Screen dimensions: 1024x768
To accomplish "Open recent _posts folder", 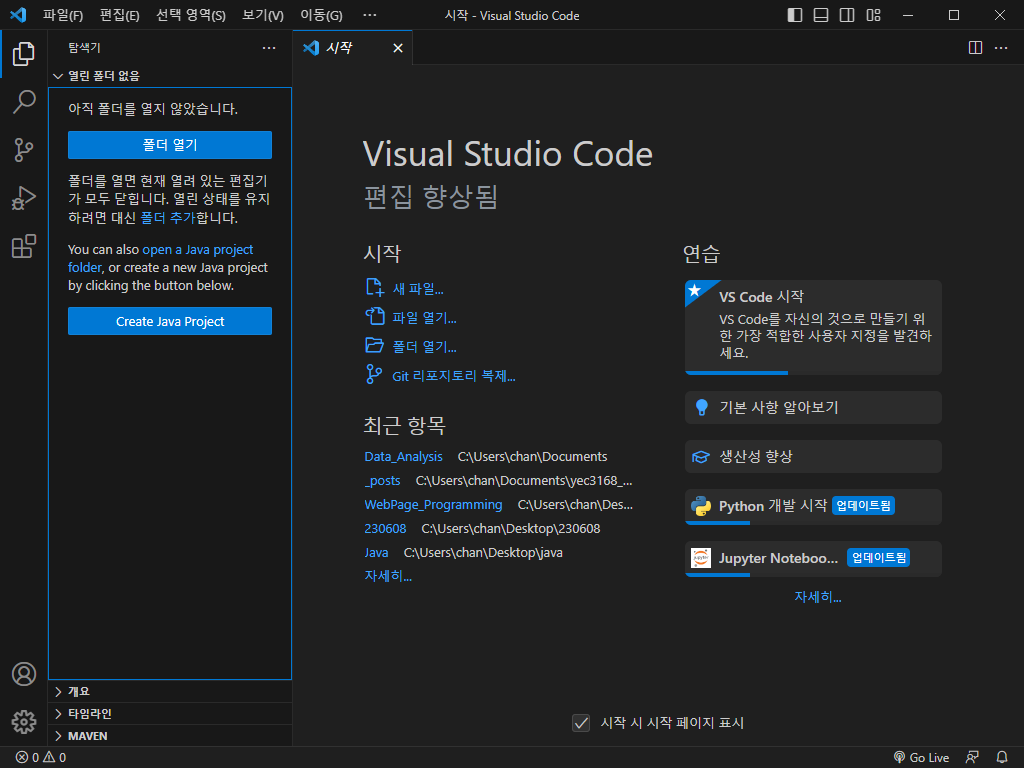I will coord(383,481).
